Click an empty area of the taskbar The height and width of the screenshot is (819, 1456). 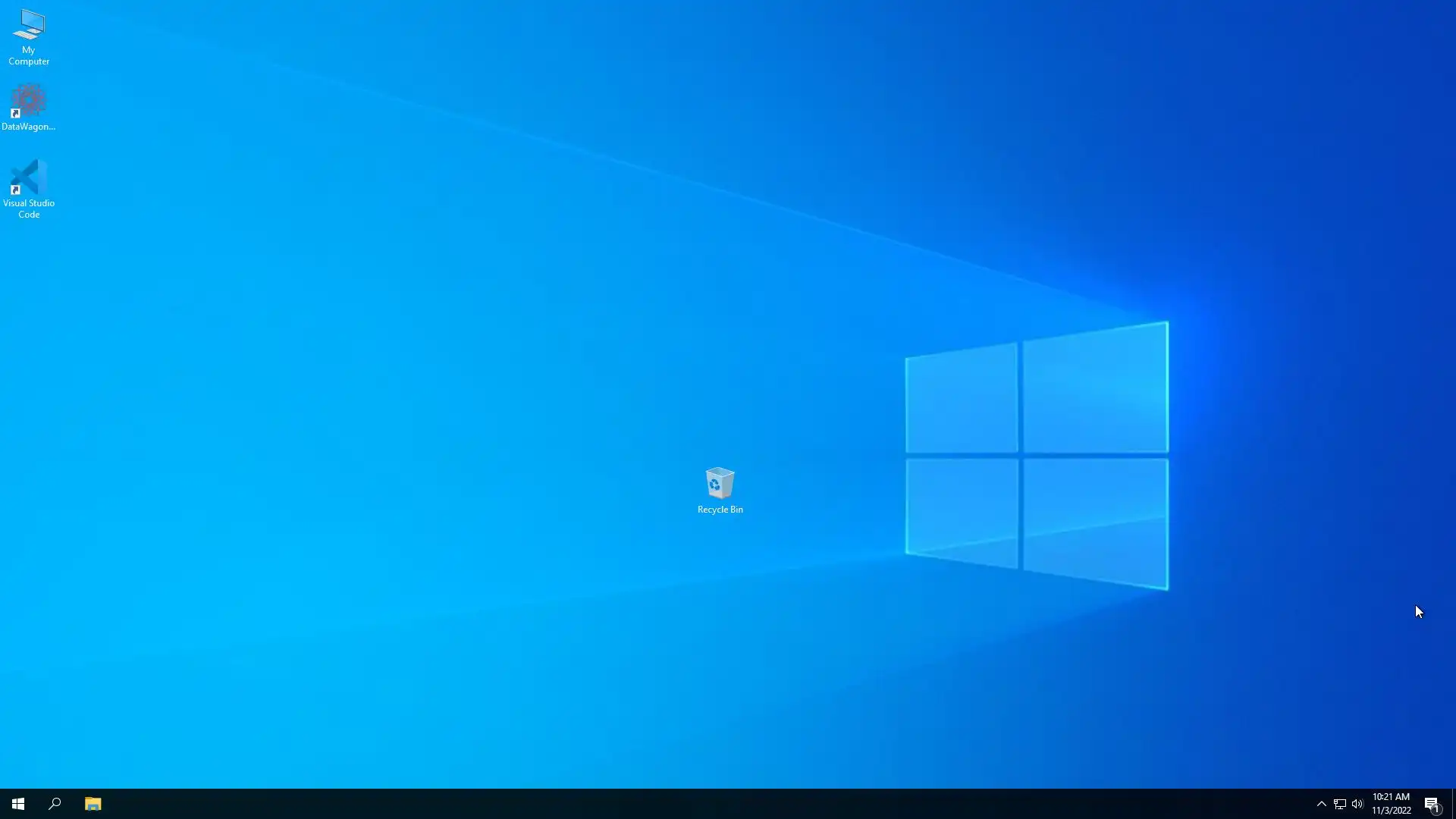point(682,804)
